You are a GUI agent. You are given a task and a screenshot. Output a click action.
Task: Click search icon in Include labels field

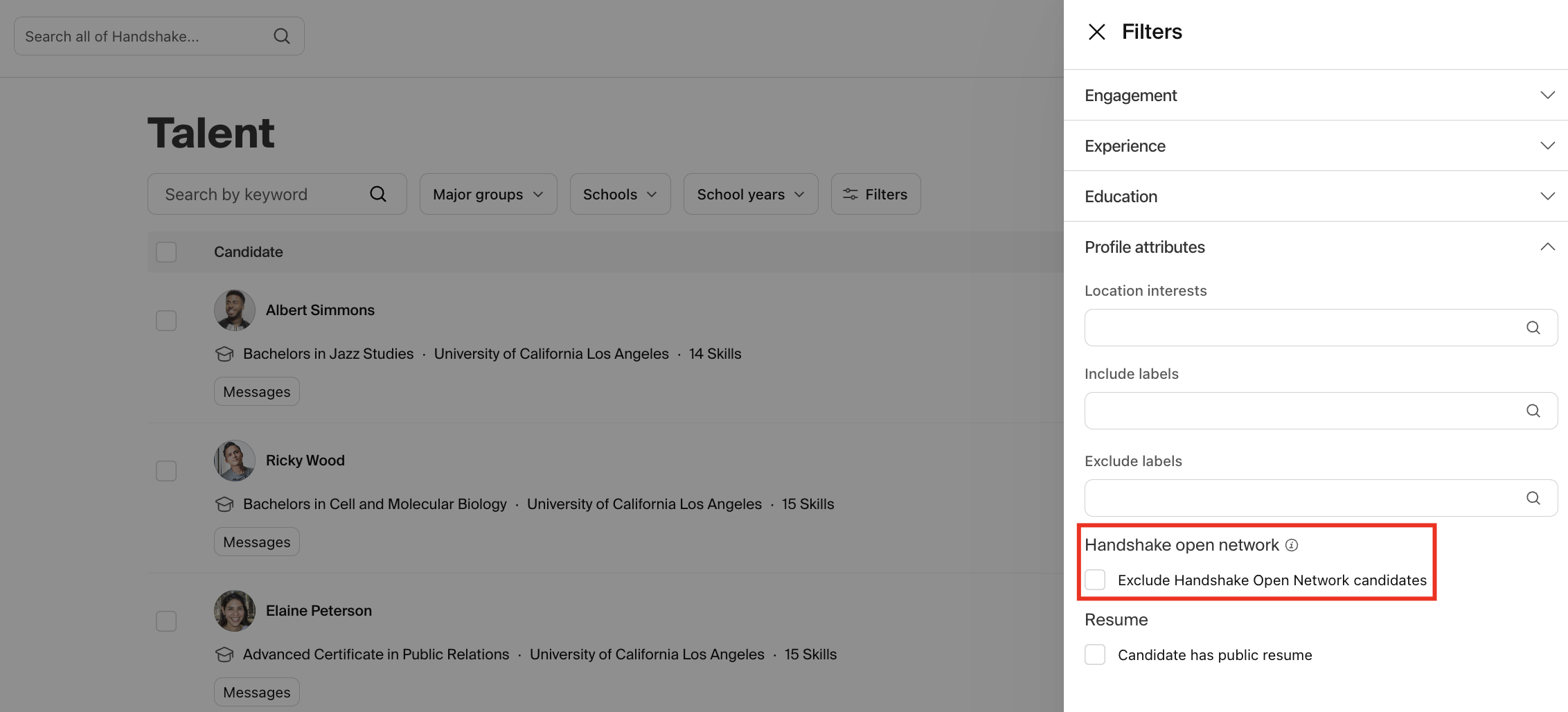coord(1533,411)
